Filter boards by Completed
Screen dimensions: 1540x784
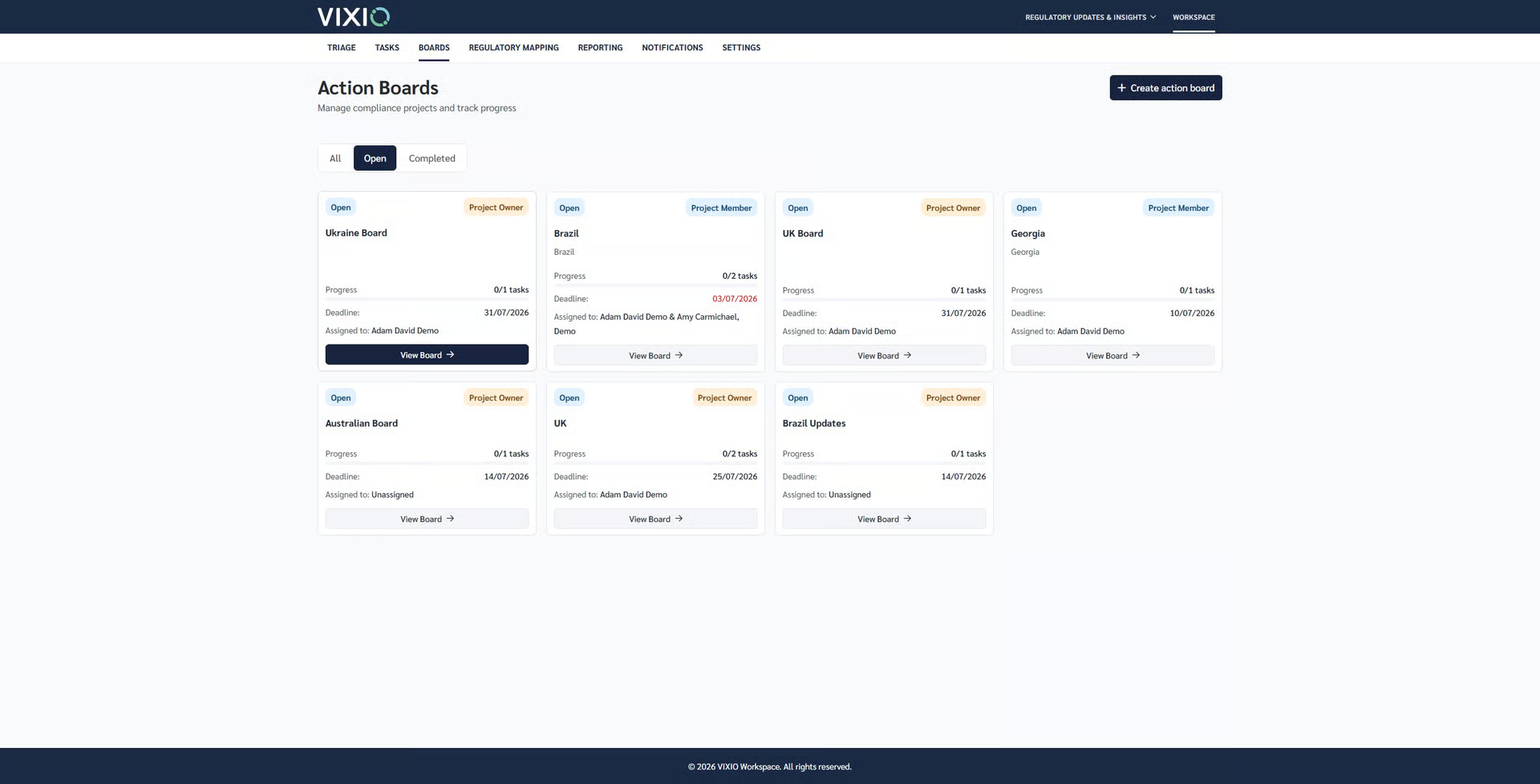coord(432,158)
